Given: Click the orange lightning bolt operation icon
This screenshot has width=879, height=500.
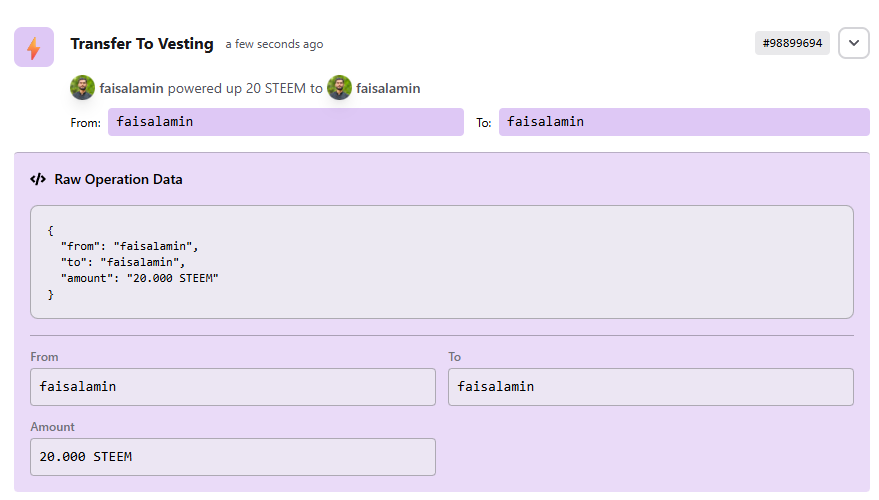Looking at the screenshot, I should point(34,47).
